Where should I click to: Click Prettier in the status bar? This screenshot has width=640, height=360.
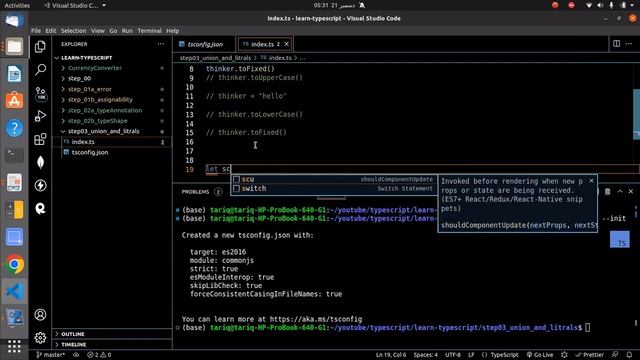(x=589, y=355)
